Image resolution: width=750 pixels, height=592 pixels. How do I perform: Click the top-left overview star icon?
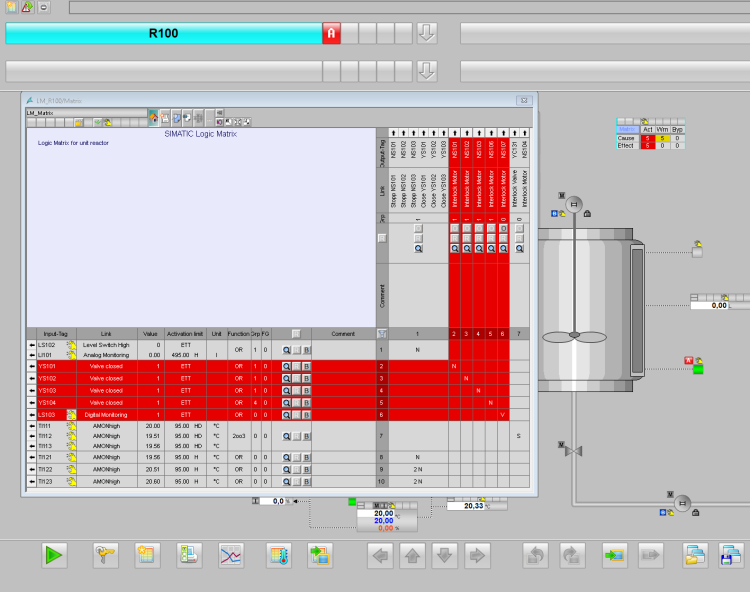(11, 7)
